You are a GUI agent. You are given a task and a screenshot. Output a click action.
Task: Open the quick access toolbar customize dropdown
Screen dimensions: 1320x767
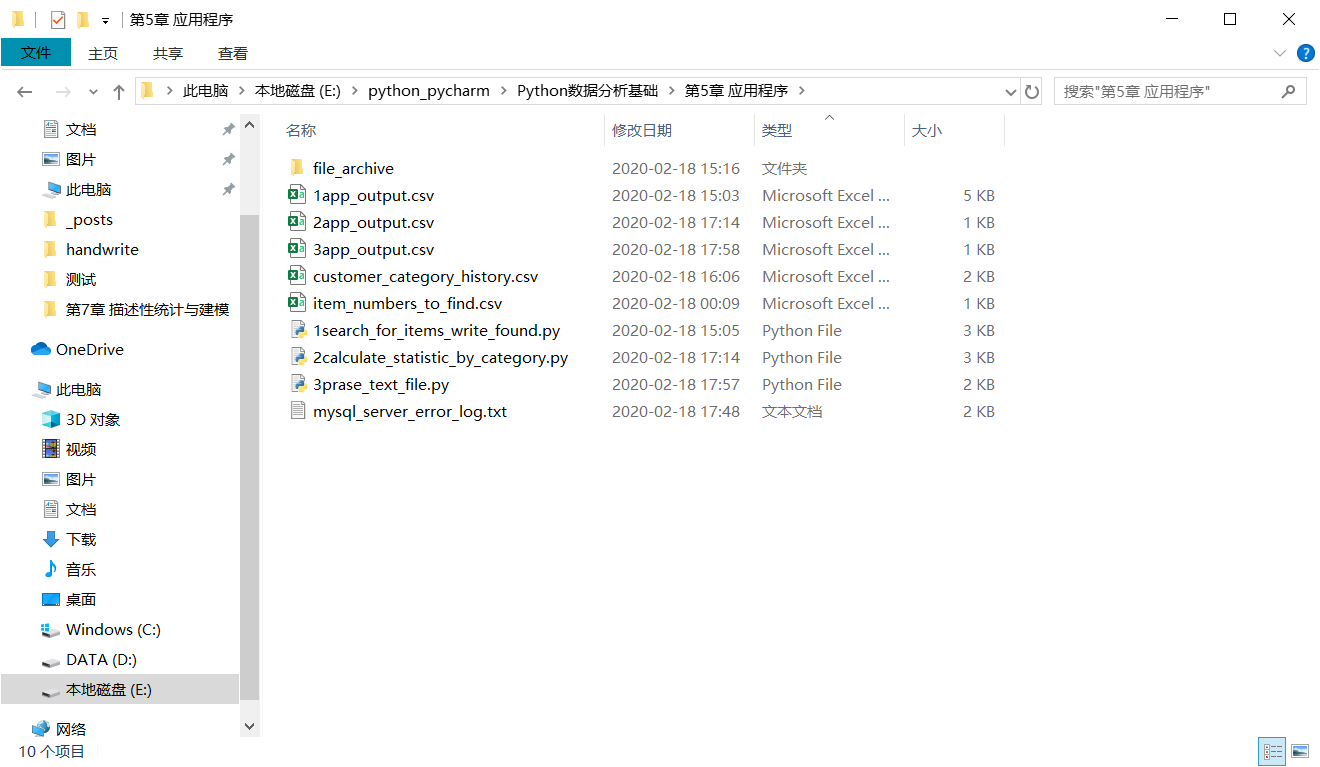(105, 20)
